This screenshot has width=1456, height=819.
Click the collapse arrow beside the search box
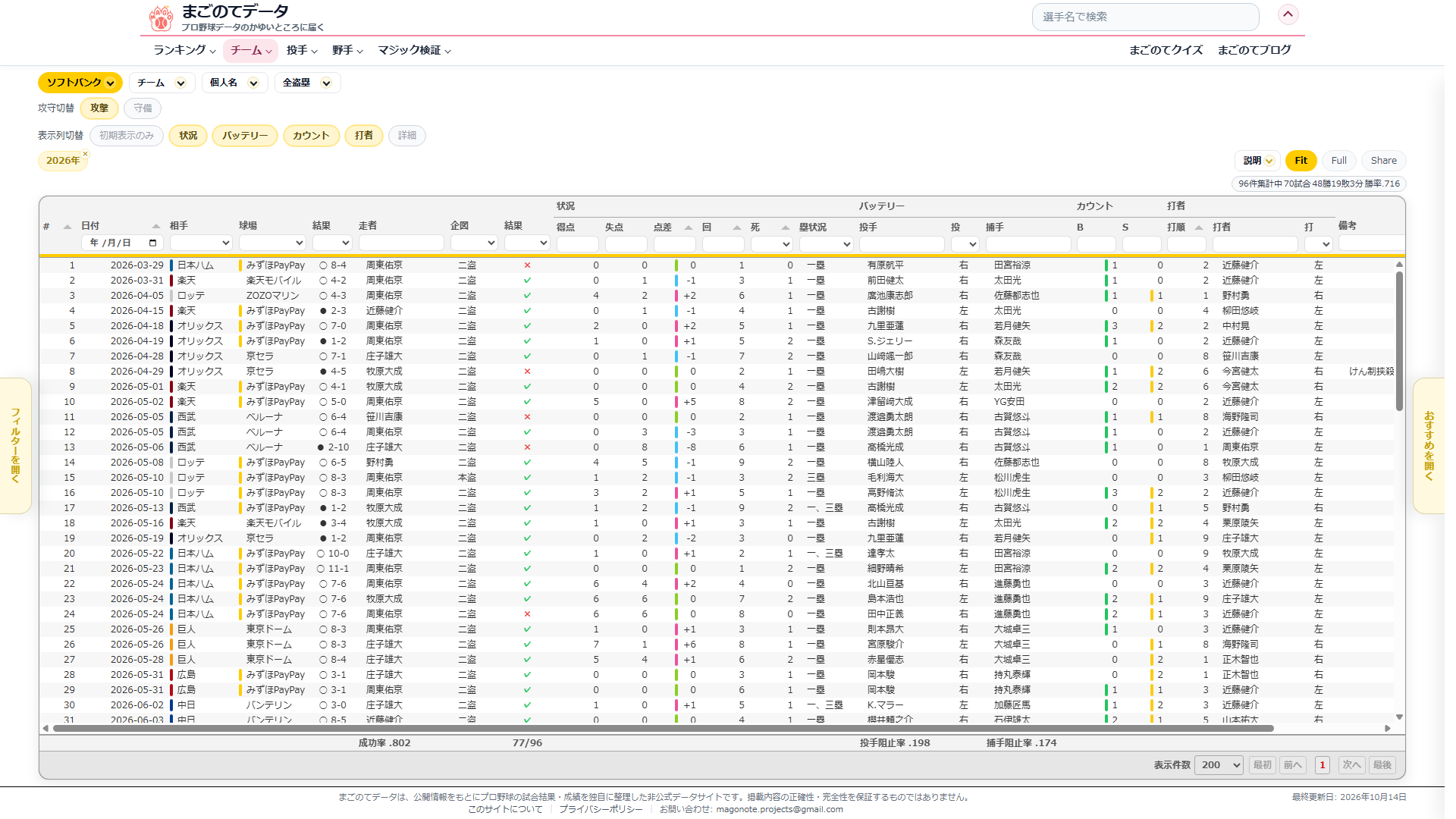pos(1288,14)
